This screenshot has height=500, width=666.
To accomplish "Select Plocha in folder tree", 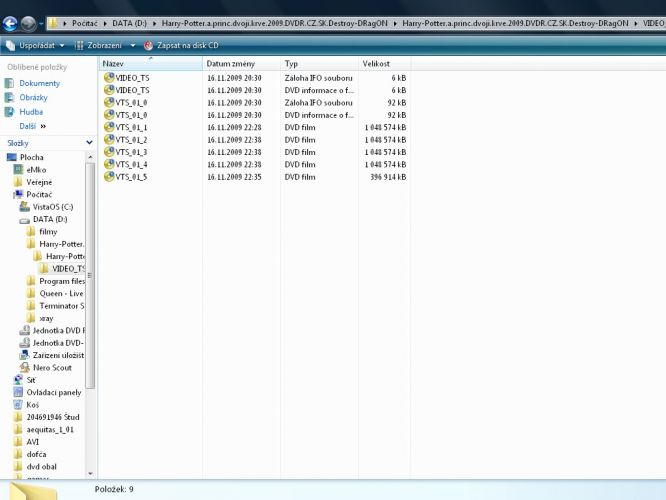I will click(x=31, y=157).
